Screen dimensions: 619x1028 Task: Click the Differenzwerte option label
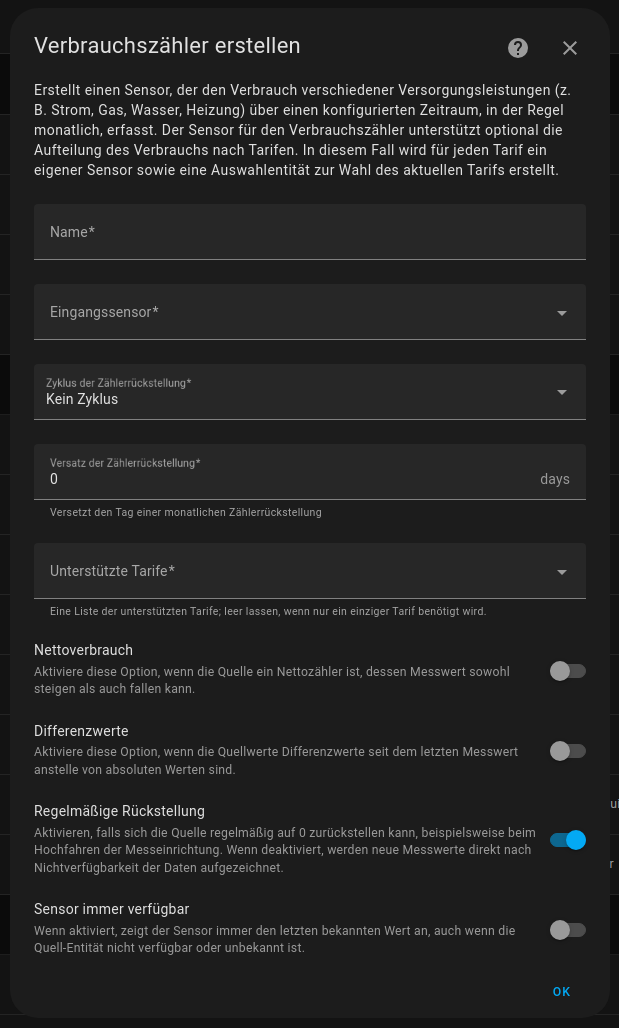point(81,731)
